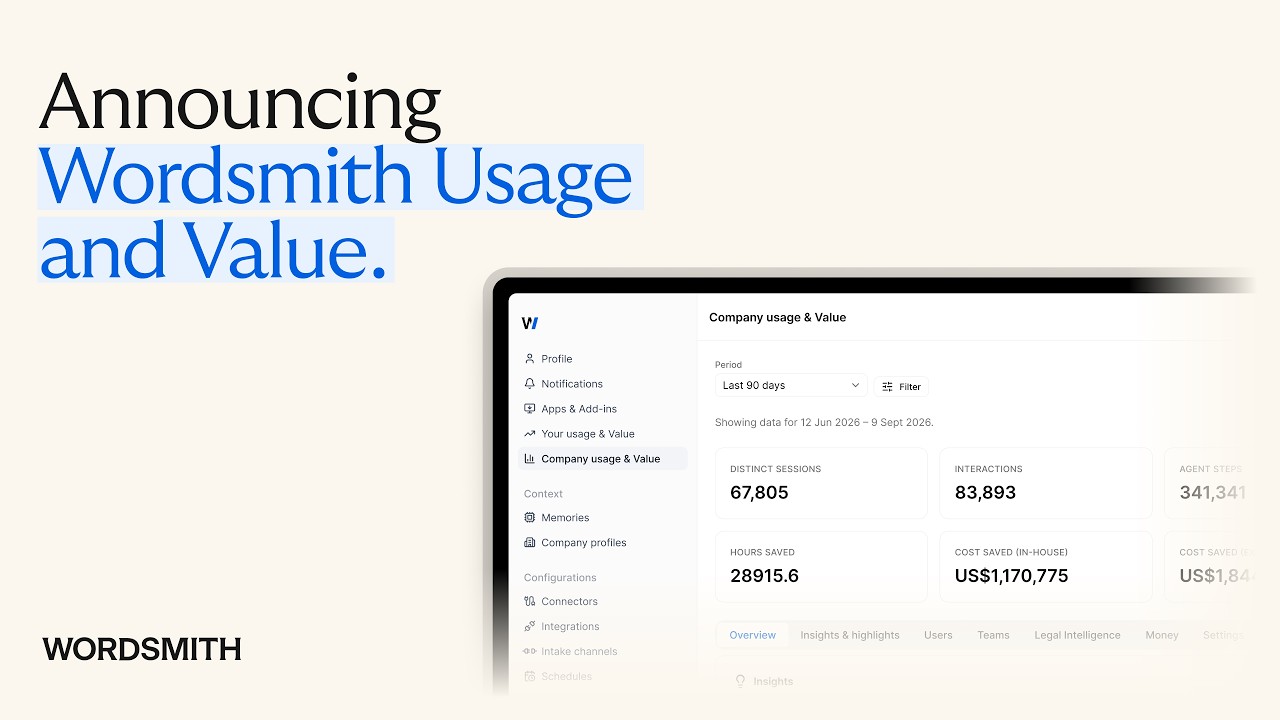Open the Intake channels icon
The width and height of the screenshot is (1280, 720).
click(530, 652)
